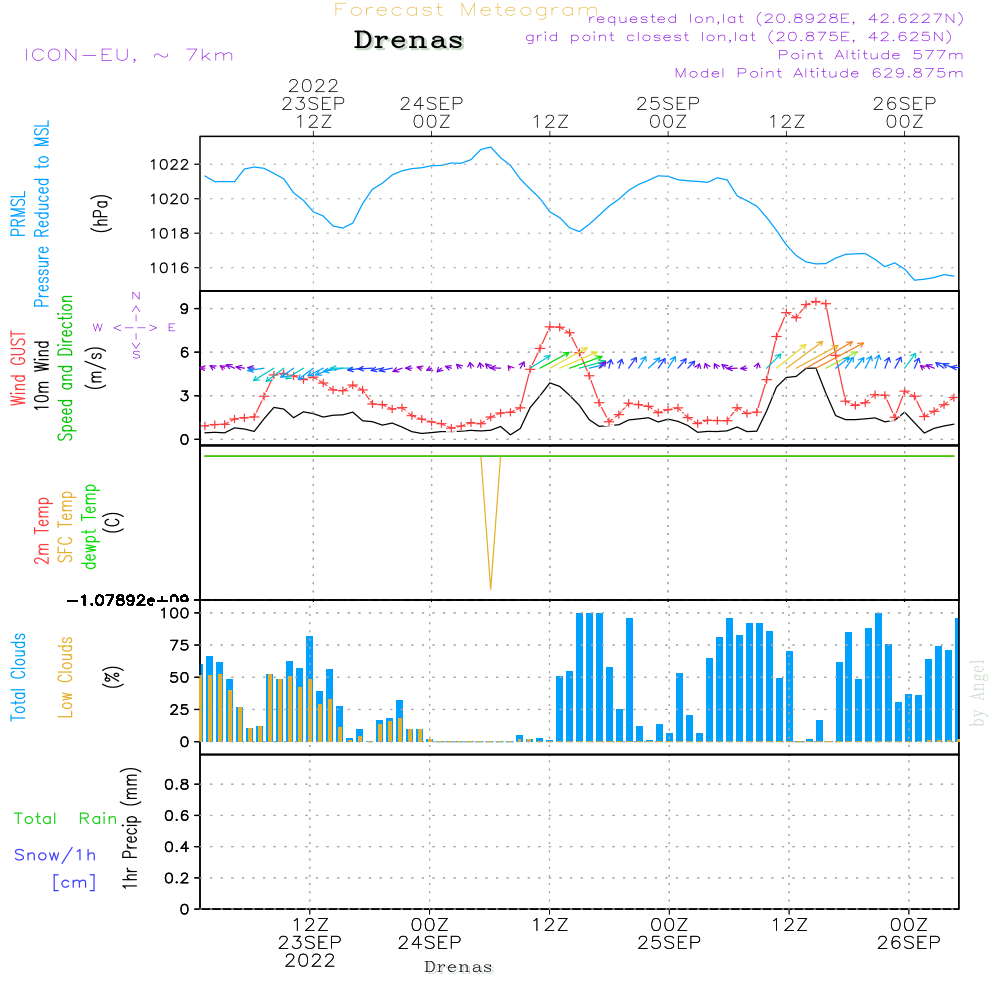Click the (hPa) unit label
Screen dimensions: 1000x1000
pyautogui.click(x=101, y=213)
